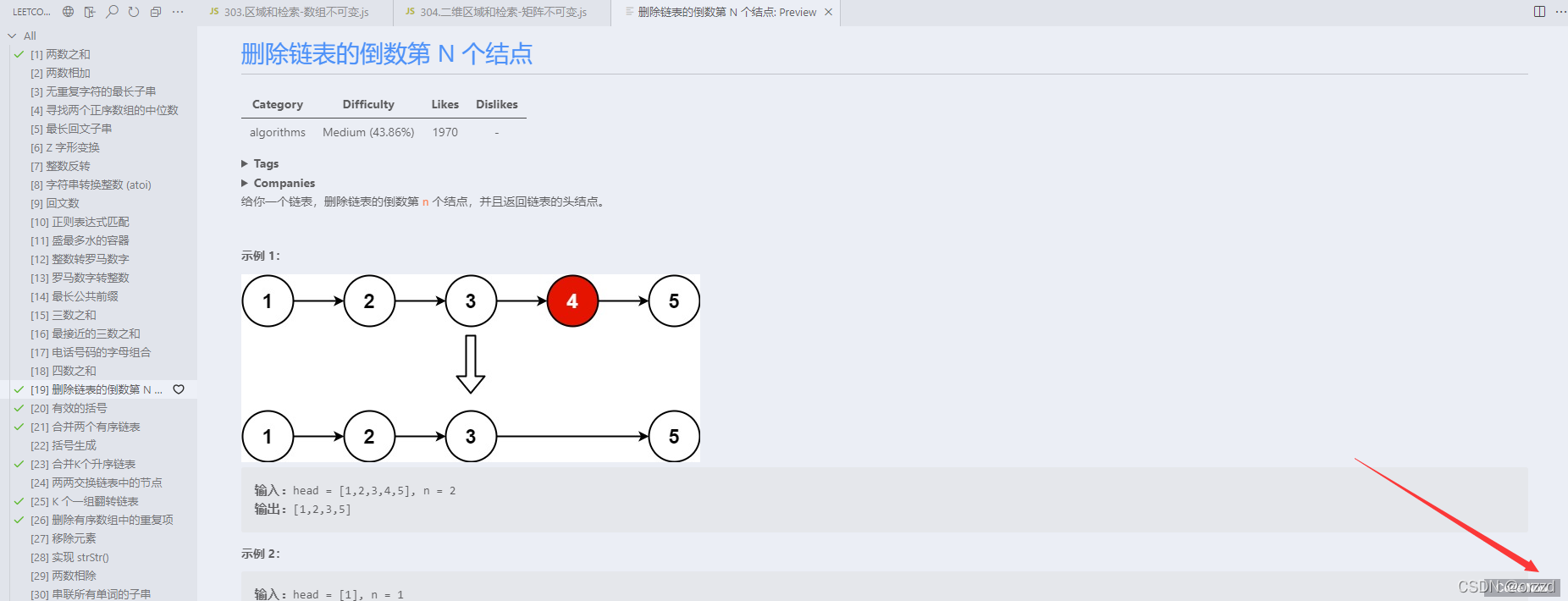This screenshot has width=1568, height=601.
Task: Open problem [11] 盛最多水的容器
Action: pyautogui.click(x=80, y=240)
